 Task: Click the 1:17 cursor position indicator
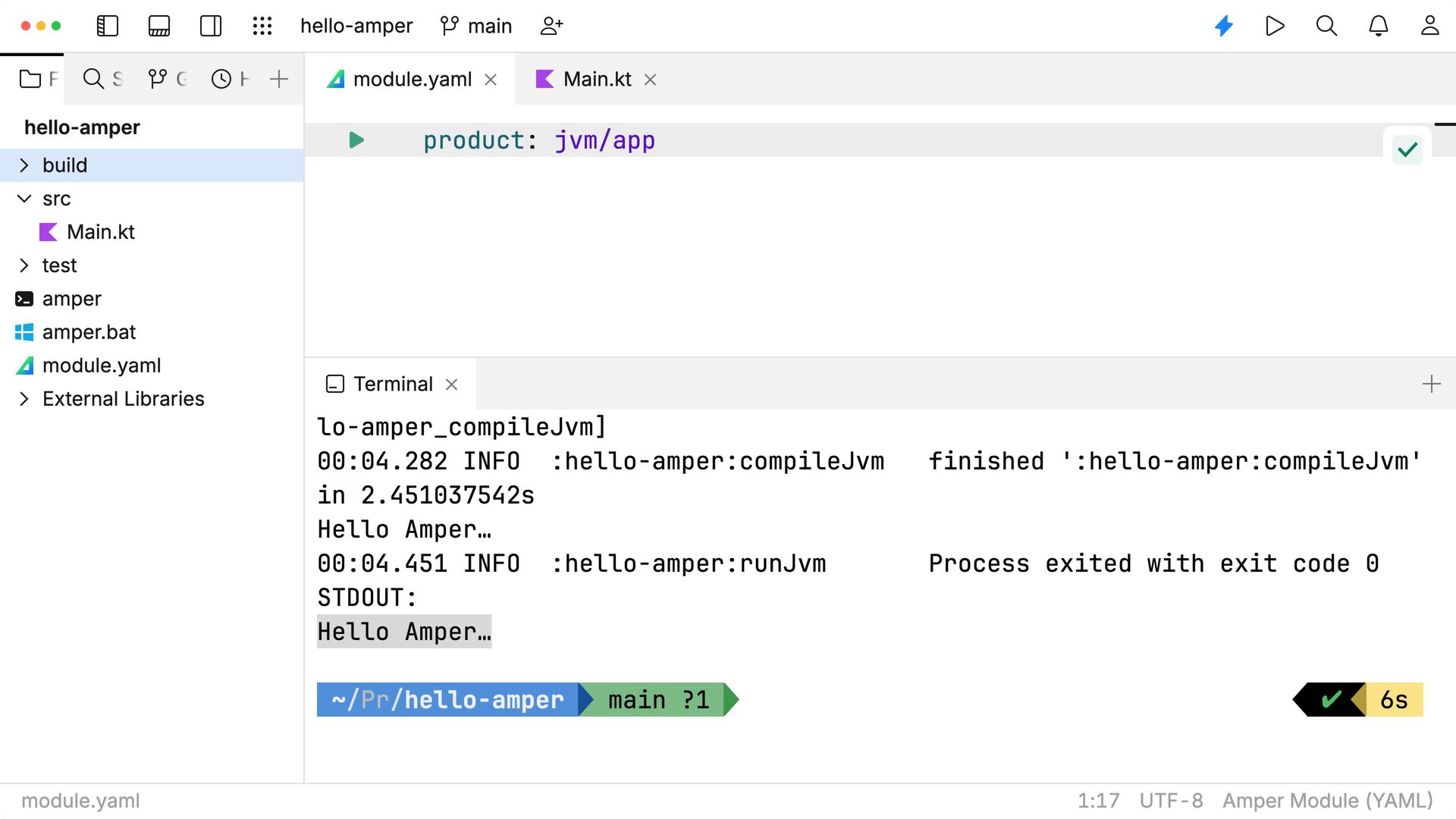tap(1098, 801)
